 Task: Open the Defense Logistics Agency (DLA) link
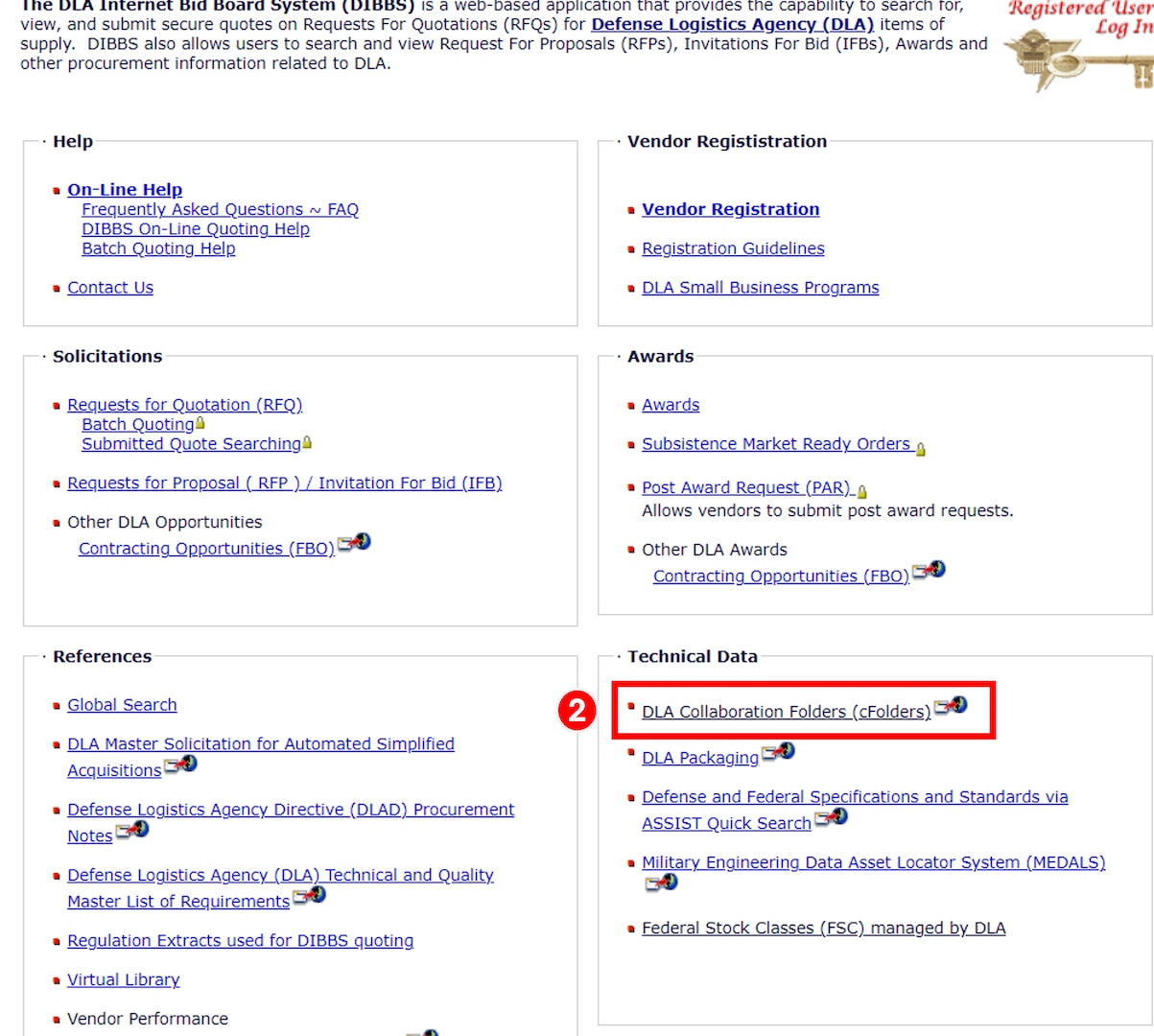[x=733, y=24]
